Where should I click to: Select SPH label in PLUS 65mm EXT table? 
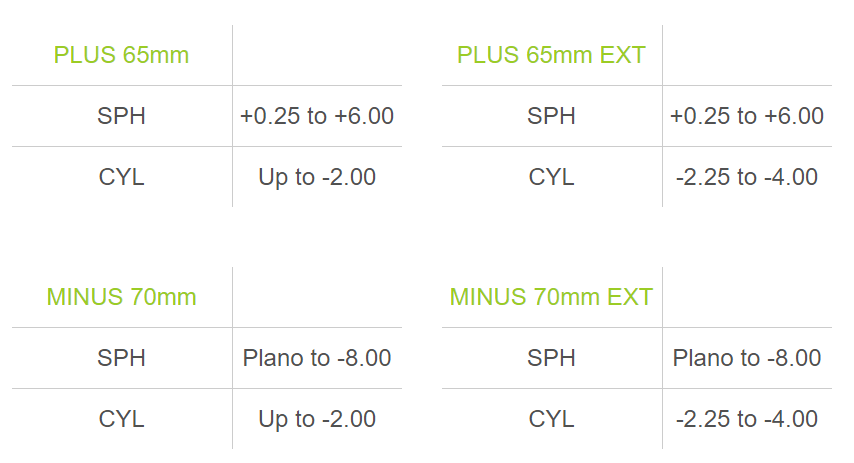pos(551,116)
